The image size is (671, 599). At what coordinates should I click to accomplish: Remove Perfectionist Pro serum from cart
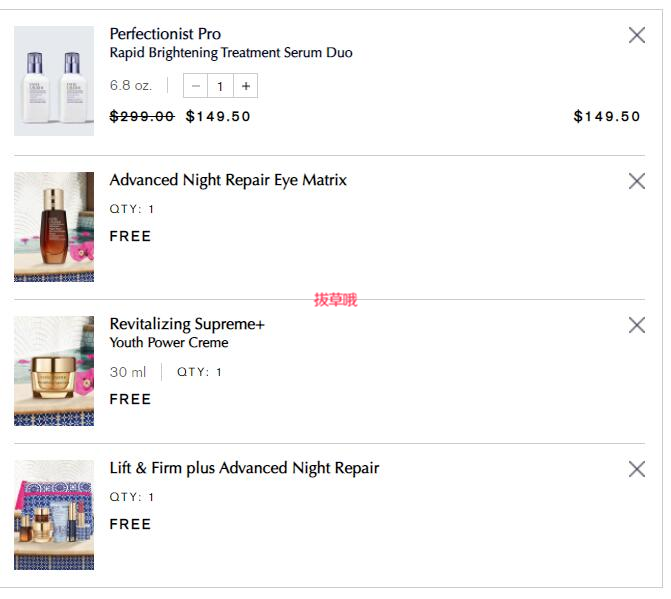(x=636, y=35)
